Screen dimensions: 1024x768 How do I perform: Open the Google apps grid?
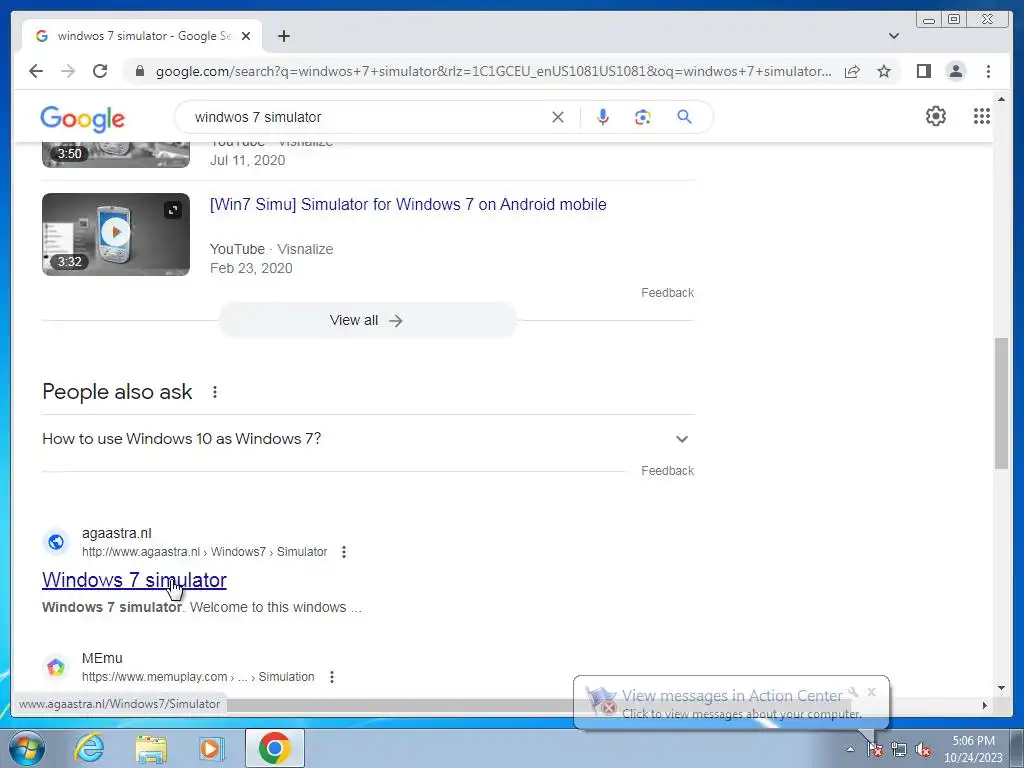click(982, 116)
